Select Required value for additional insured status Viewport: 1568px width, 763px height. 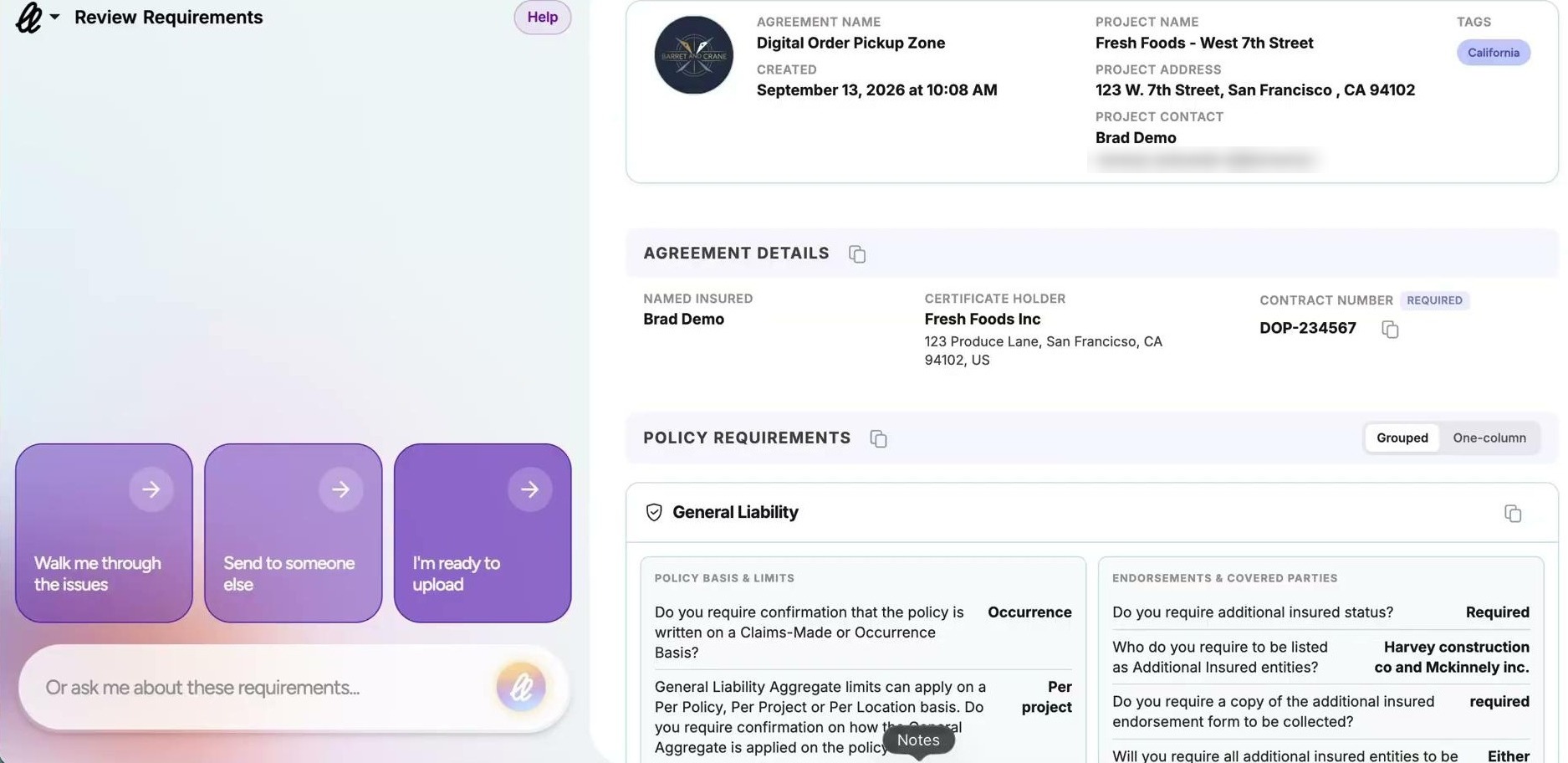1497,612
